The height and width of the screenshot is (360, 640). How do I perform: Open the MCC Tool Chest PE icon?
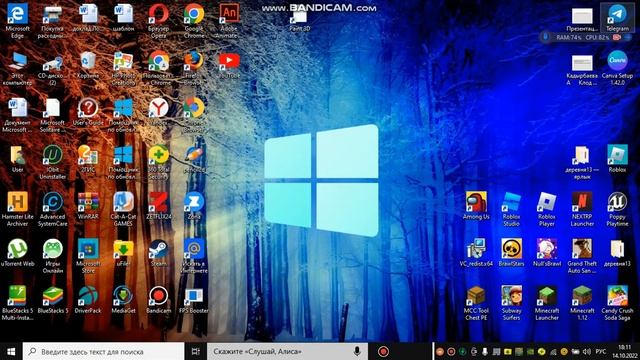pyautogui.click(x=476, y=296)
